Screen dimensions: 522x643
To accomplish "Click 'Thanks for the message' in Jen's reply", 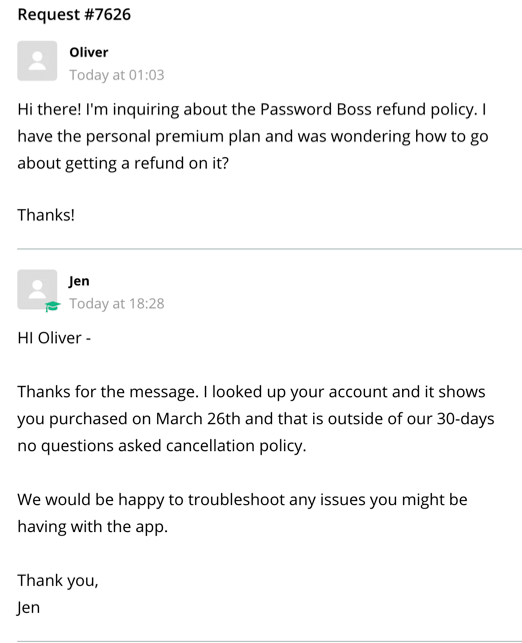I will (107, 392).
